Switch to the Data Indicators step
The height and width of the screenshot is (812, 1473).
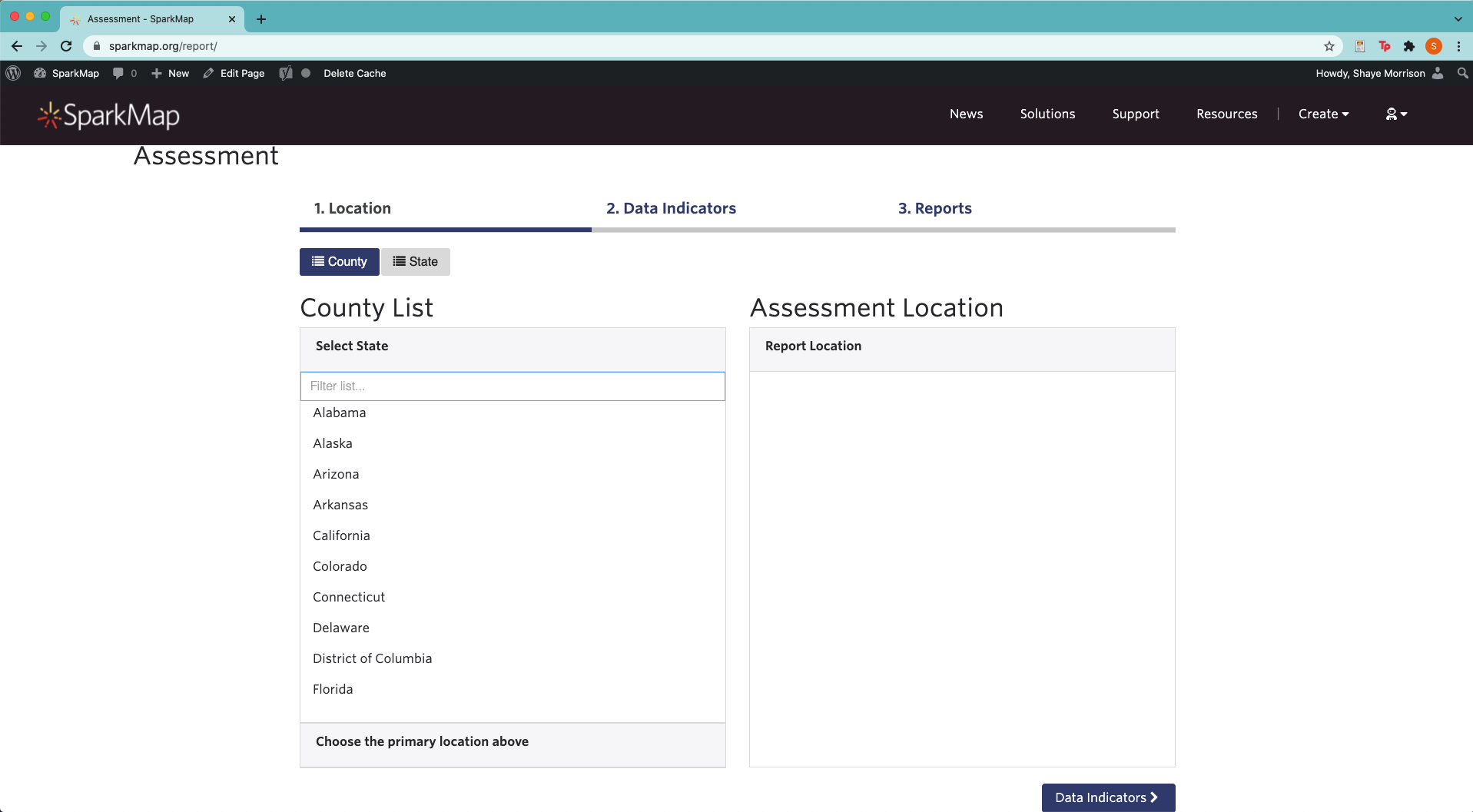671,208
